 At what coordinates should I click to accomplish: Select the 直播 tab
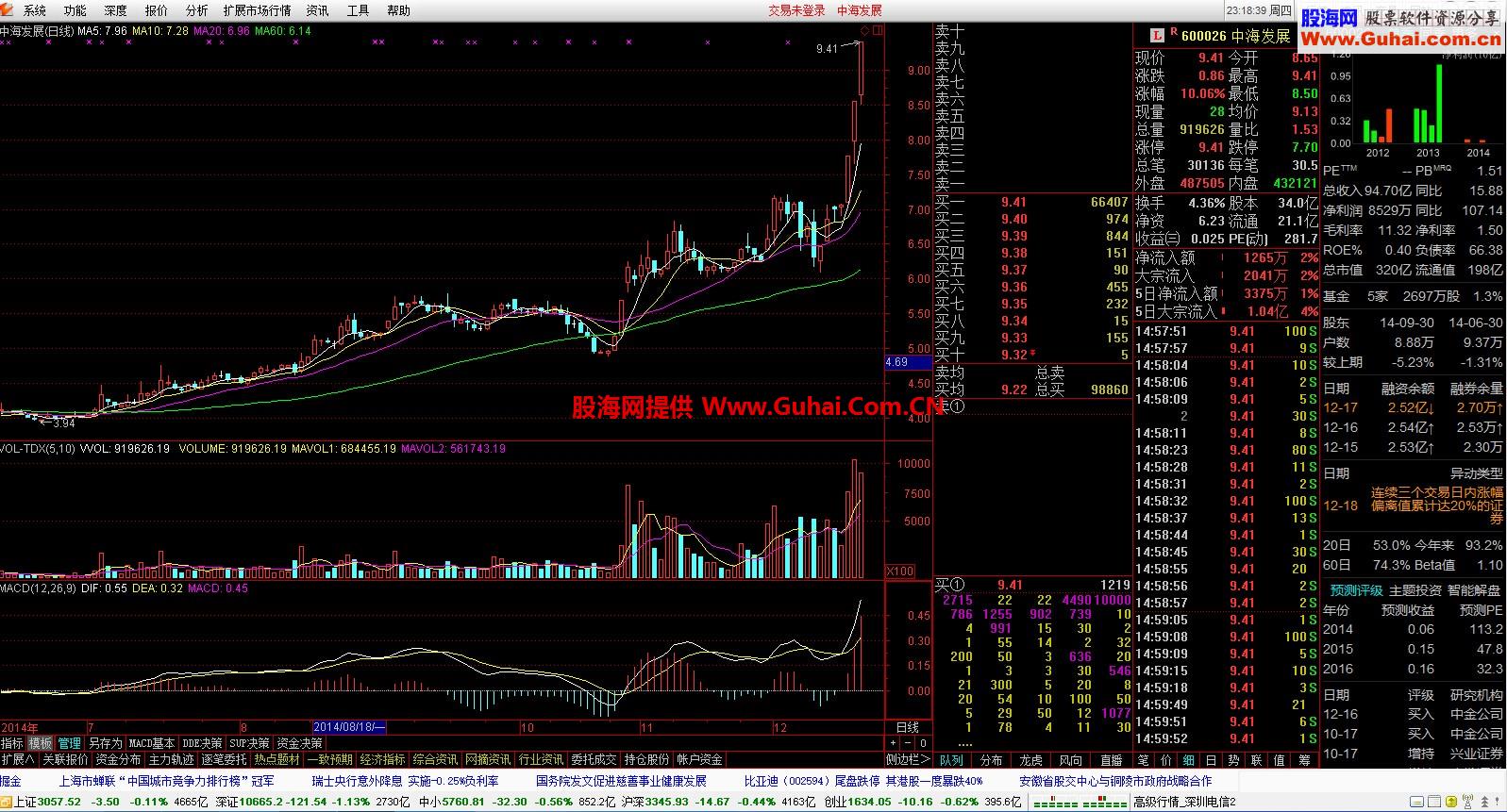(1111, 759)
